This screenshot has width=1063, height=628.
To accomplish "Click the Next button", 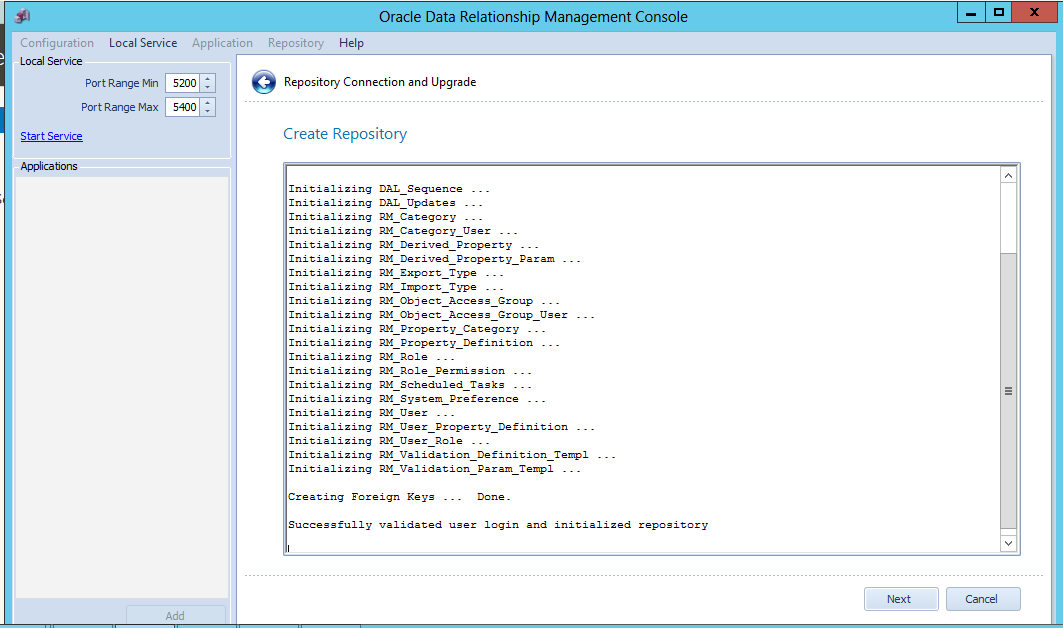I will [x=901, y=599].
